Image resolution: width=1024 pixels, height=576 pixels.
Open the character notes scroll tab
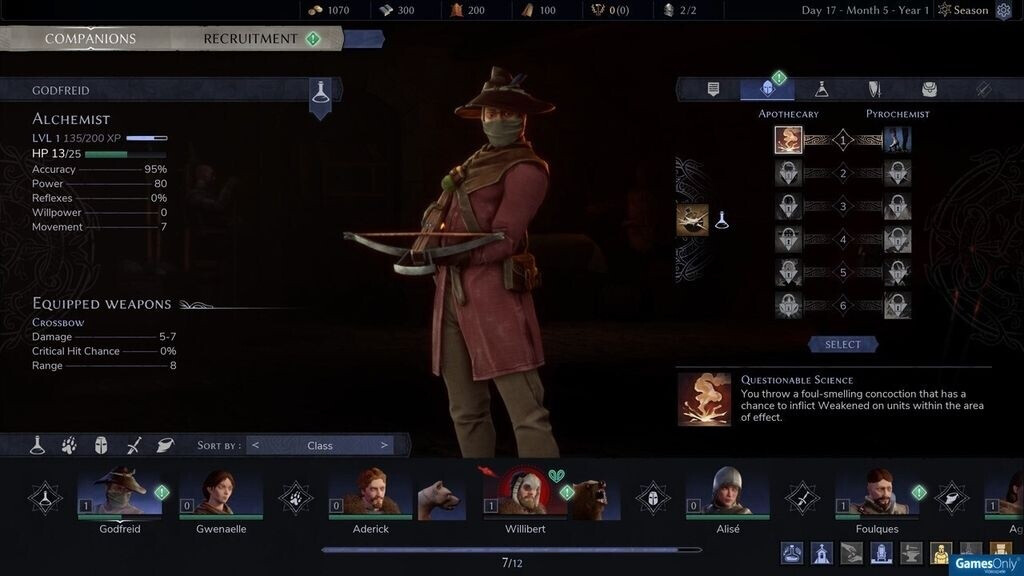713,89
